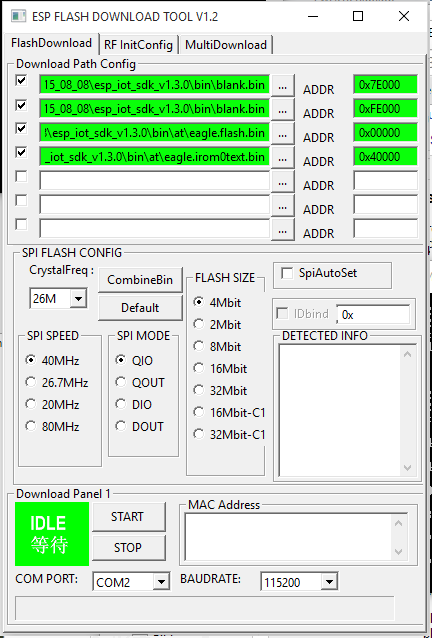Click the 0x00000 address field
Screen dimensions: 432x638
pyautogui.click(x=385, y=133)
